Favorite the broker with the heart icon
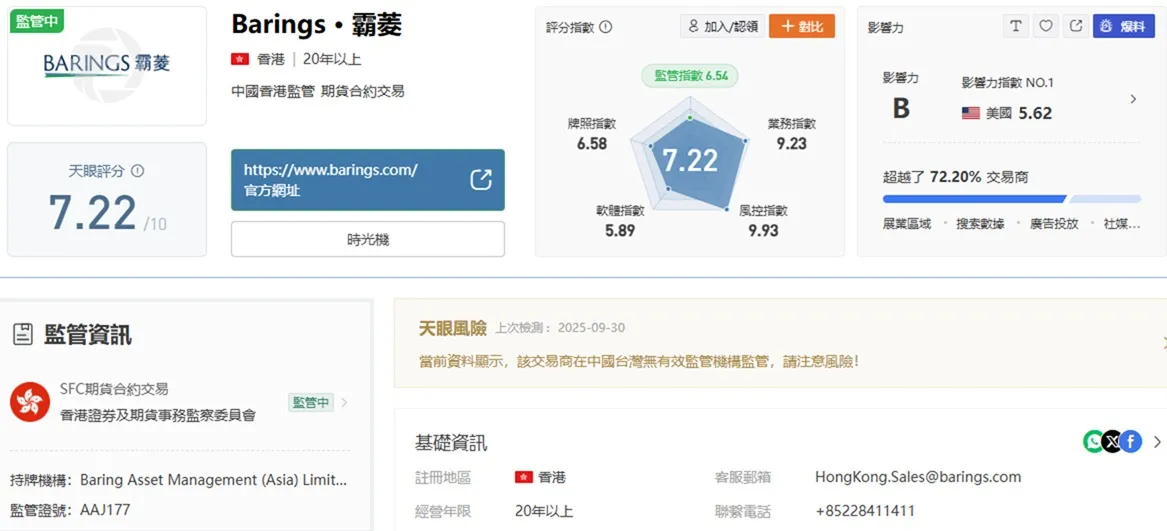The width and height of the screenshot is (1167, 531). [x=1046, y=26]
